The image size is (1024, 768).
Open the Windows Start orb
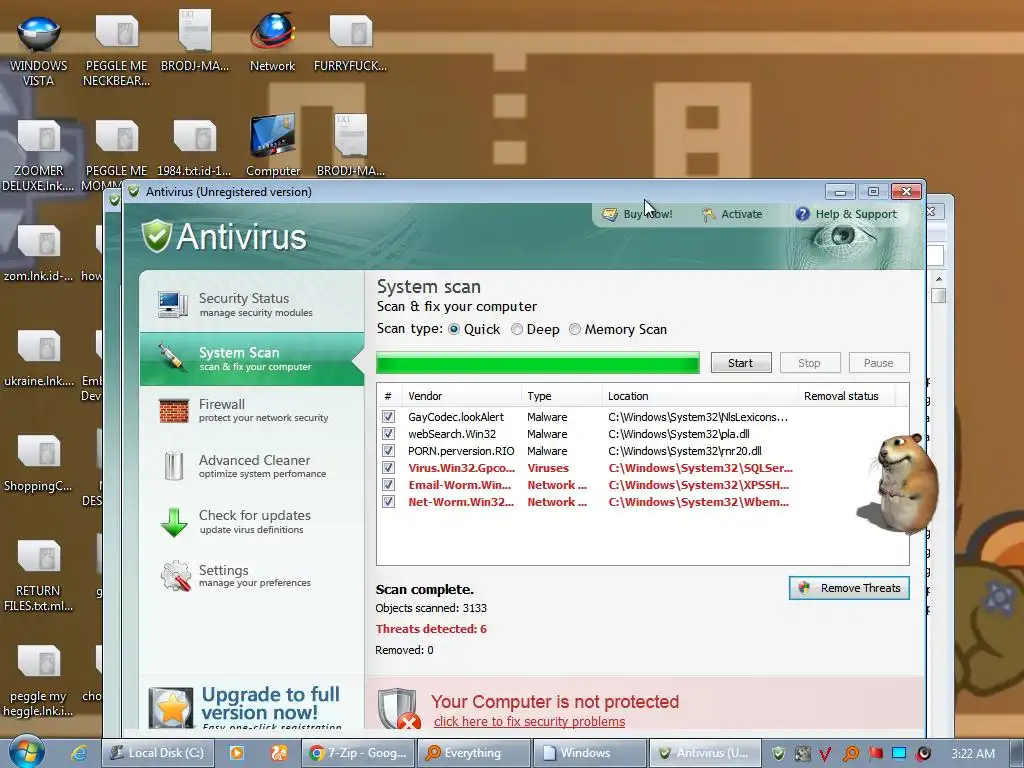coord(27,751)
